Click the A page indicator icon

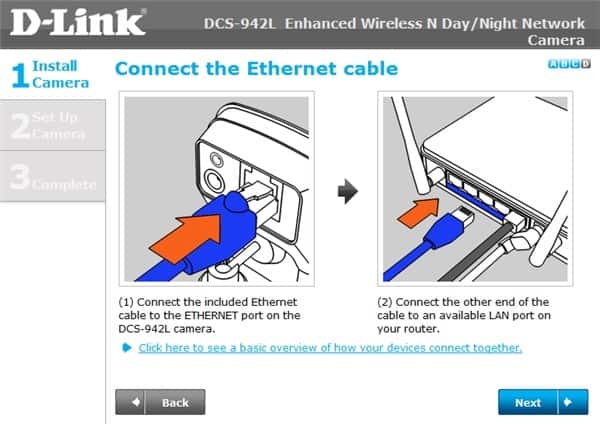coord(553,64)
